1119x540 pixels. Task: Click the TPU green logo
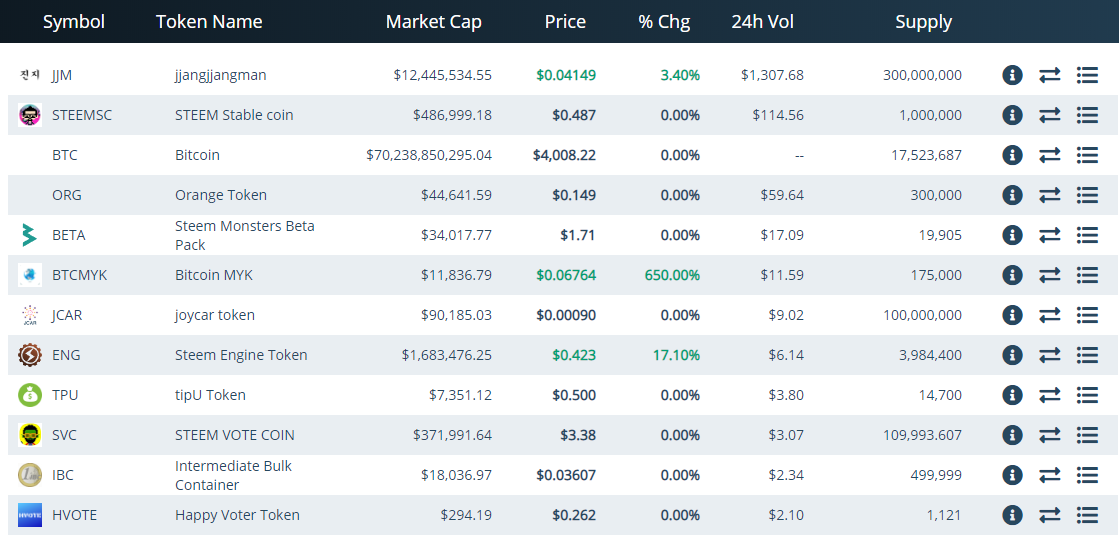pyautogui.click(x=30, y=394)
